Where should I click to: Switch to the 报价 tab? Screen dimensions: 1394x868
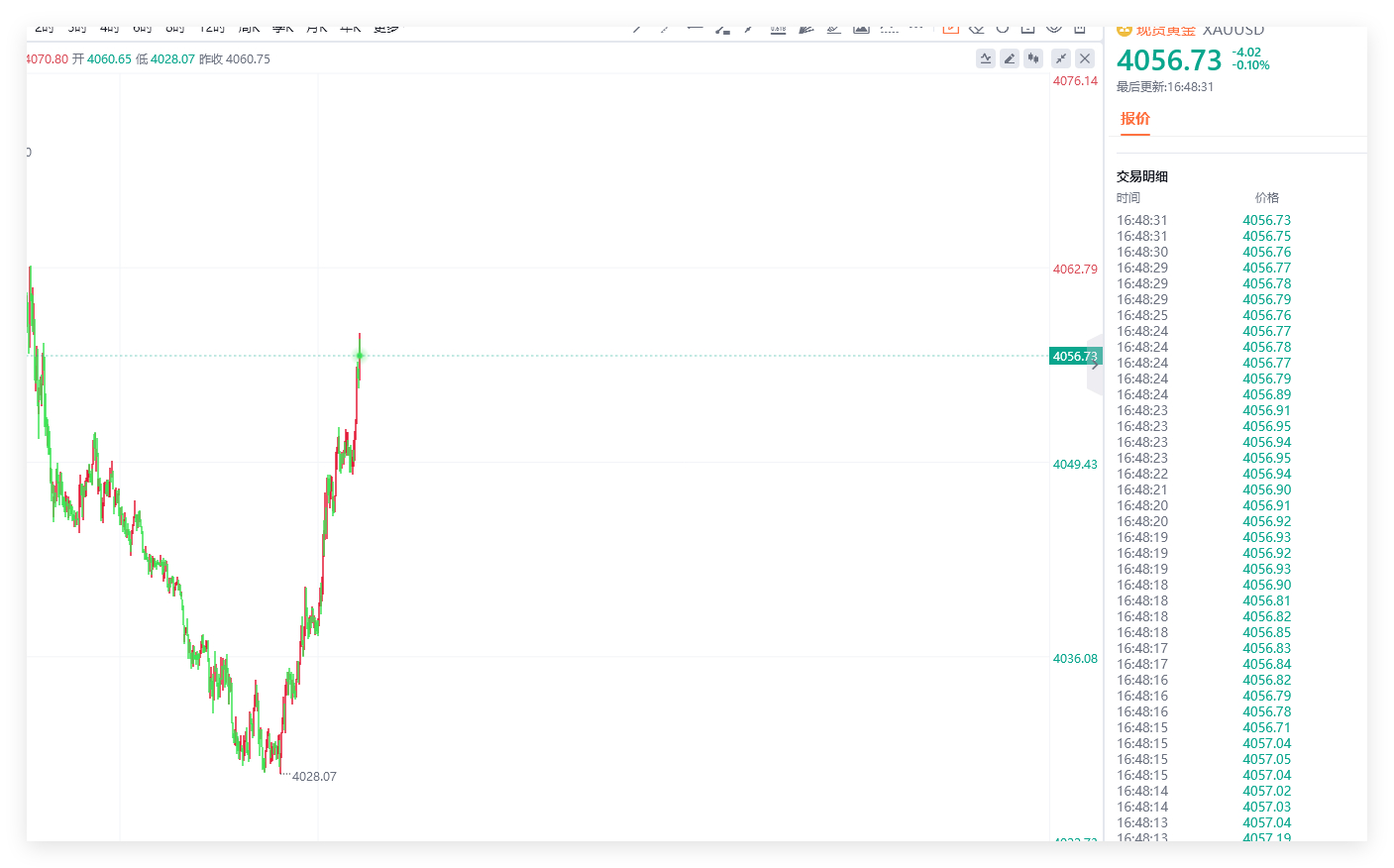[x=1135, y=119]
